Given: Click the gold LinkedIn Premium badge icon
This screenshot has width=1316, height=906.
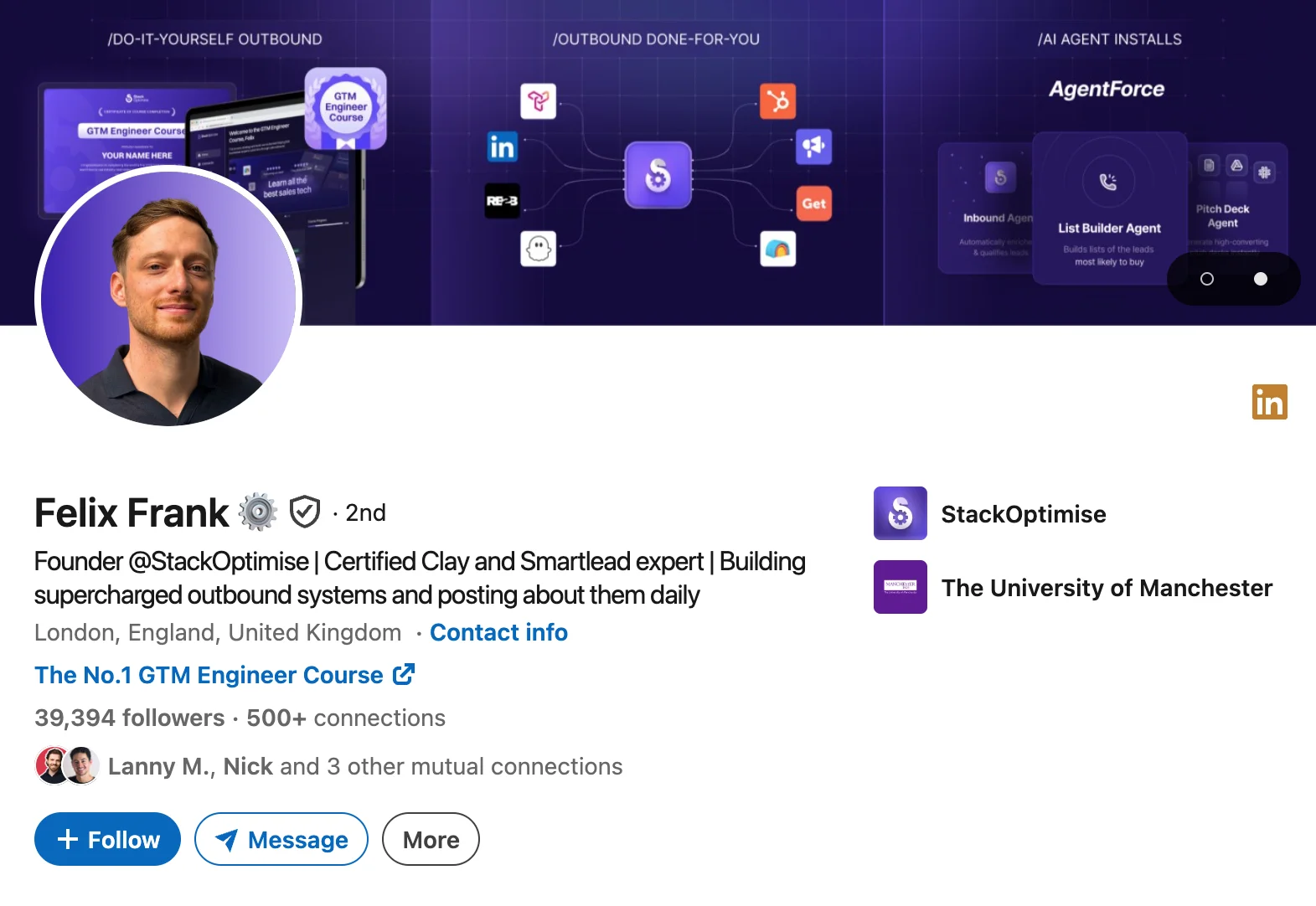Looking at the screenshot, I should pyautogui.click(x=1269, y=402).
